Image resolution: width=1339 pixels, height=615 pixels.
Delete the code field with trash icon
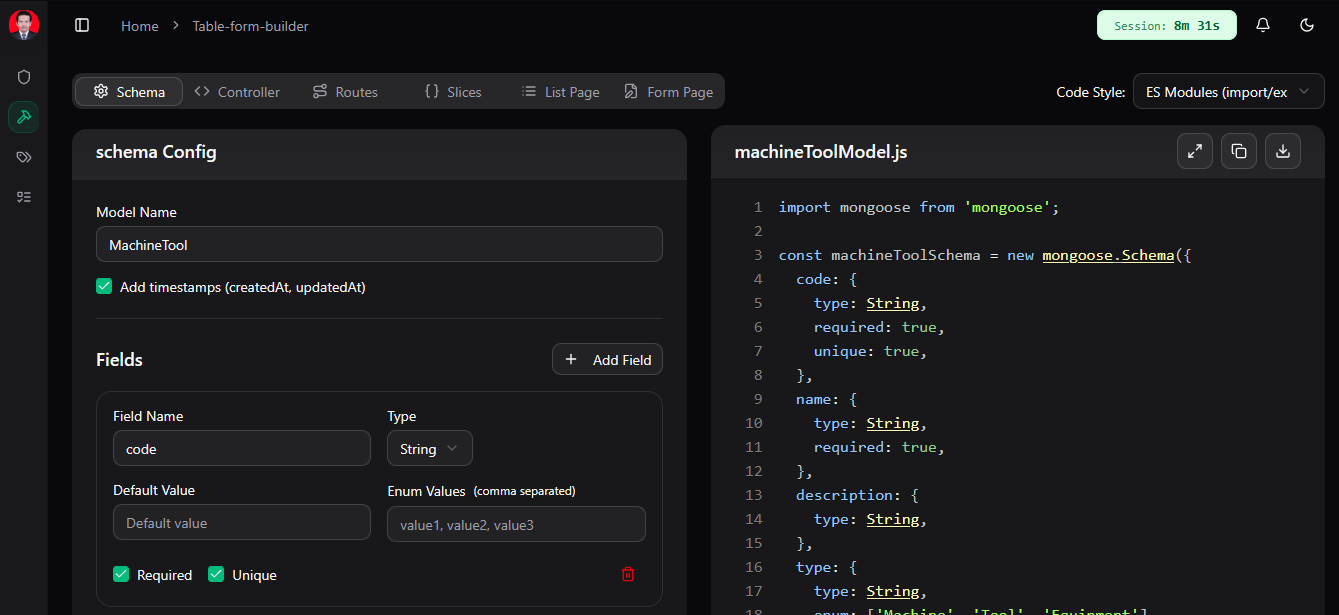coord(628,574)
